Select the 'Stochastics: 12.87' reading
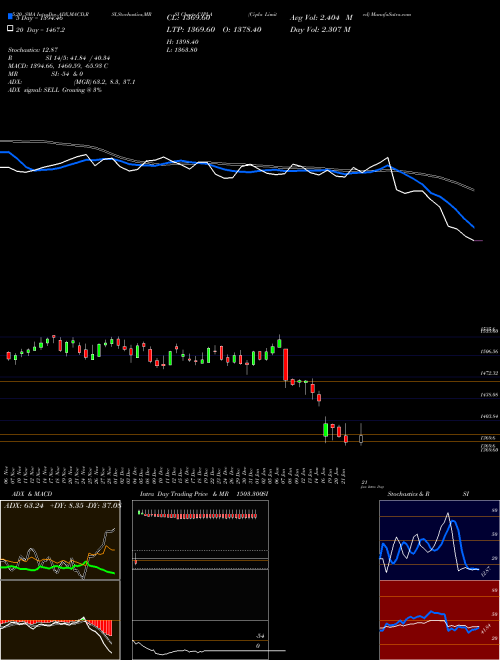Image resolution: width=500 pixels, height=660 pixels. (32, 50)
